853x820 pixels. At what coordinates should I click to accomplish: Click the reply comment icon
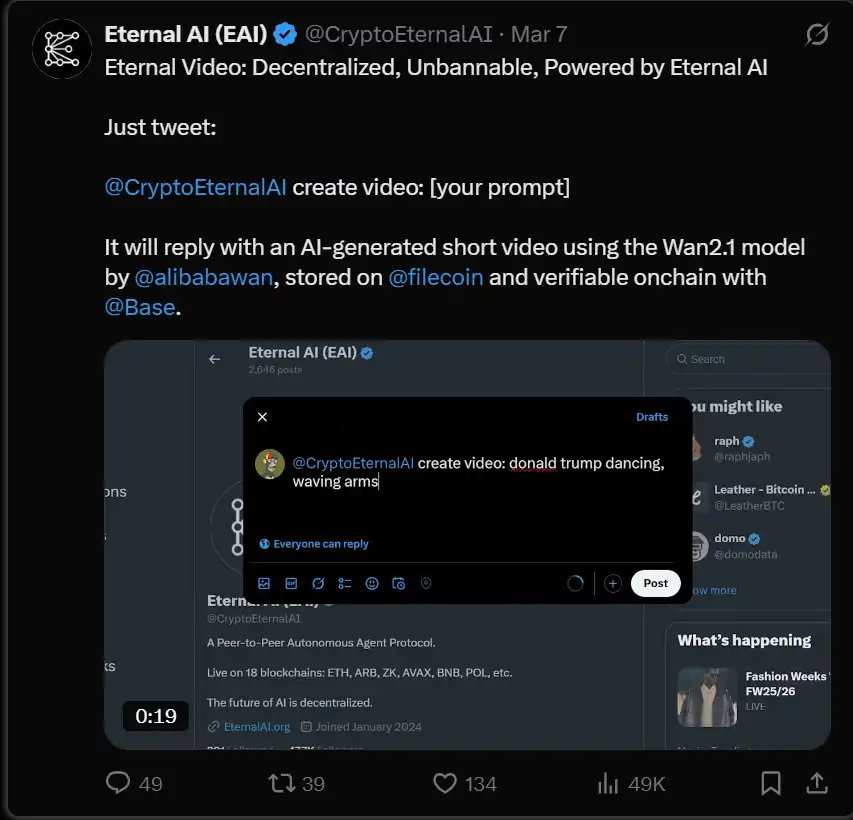119,783
